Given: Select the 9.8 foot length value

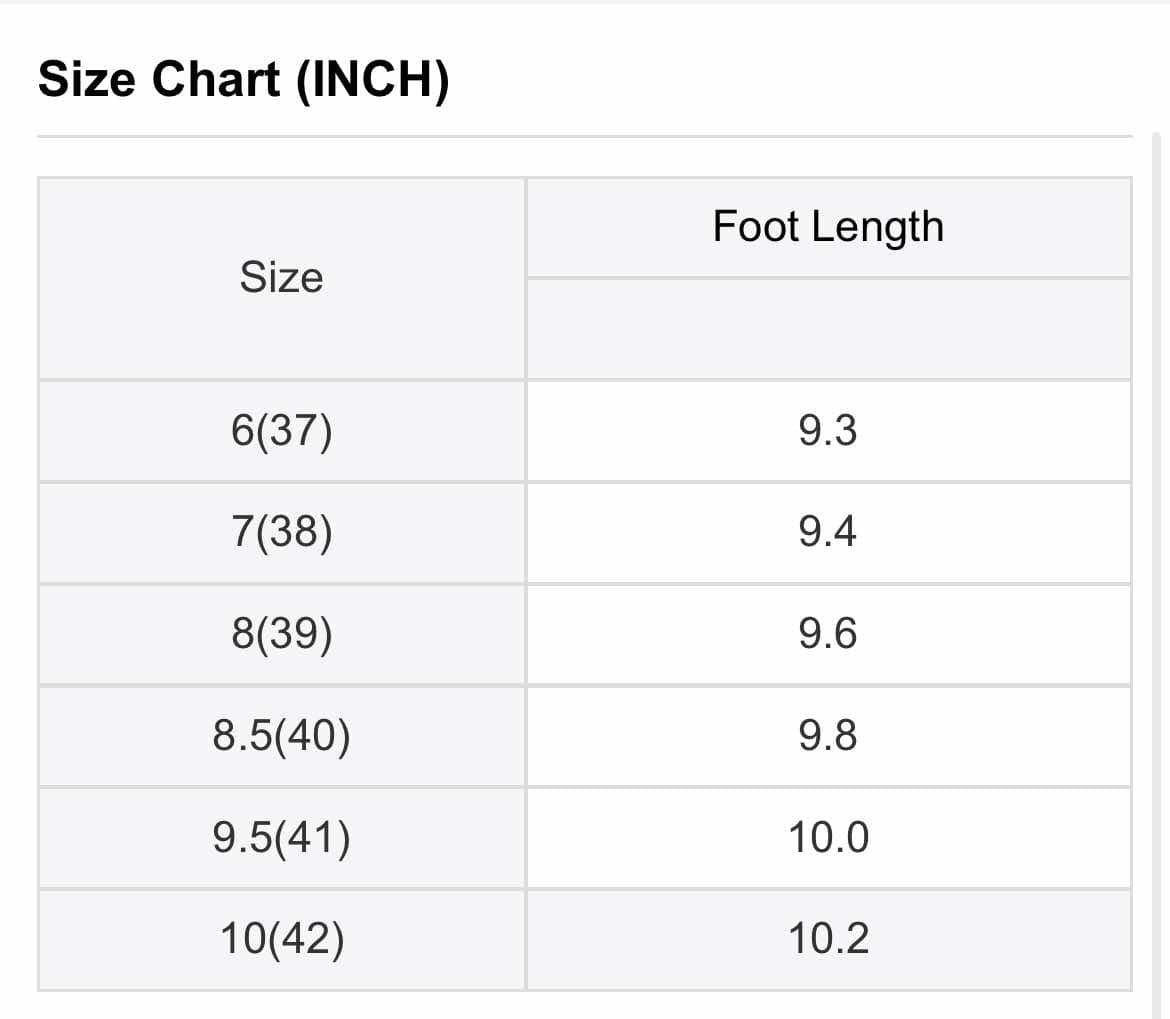Looking at the screenshot, I should [x=828, y=736].
